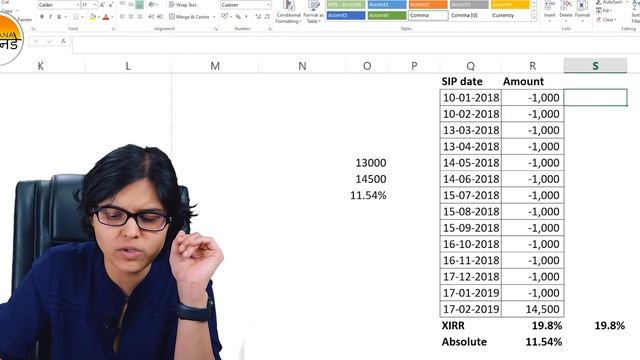Image resolution: width=640 pixels, height=360 pixels.
Task: Open Format as Table gallery
Action: [313, 12]
